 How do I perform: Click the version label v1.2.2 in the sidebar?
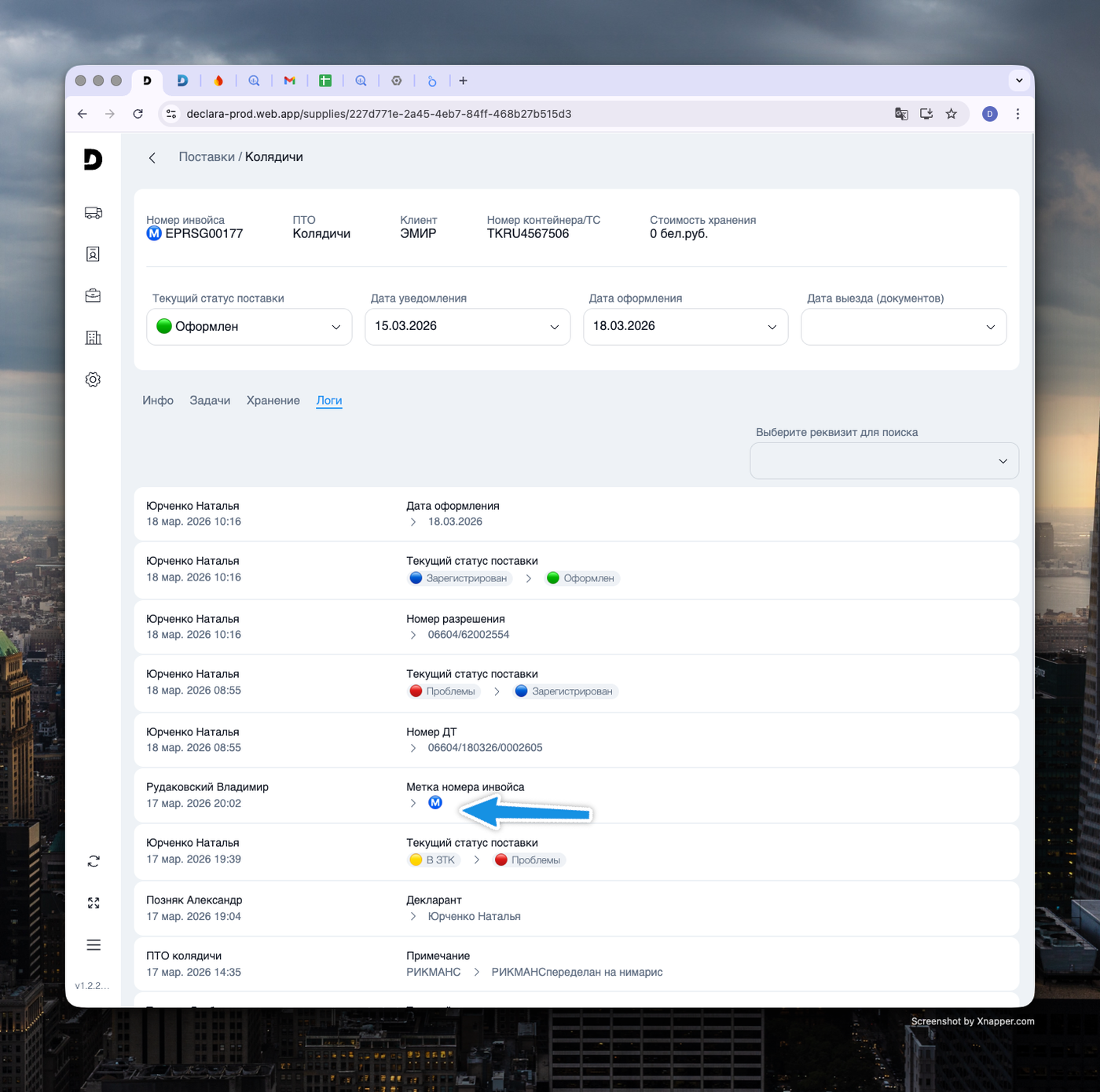click(x=93, y=986)
